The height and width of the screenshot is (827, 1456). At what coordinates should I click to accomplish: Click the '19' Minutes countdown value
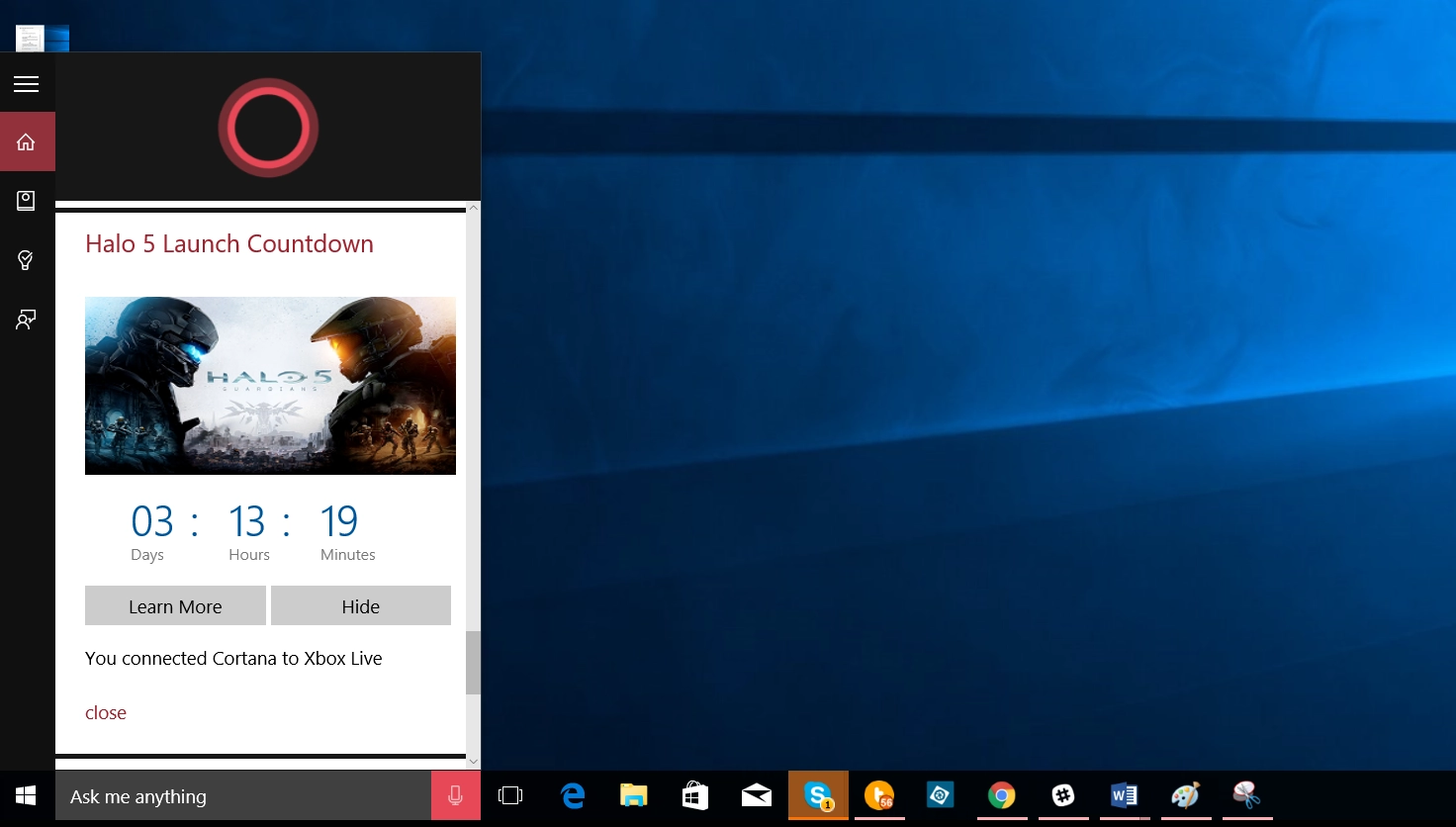tap(339, 521)
